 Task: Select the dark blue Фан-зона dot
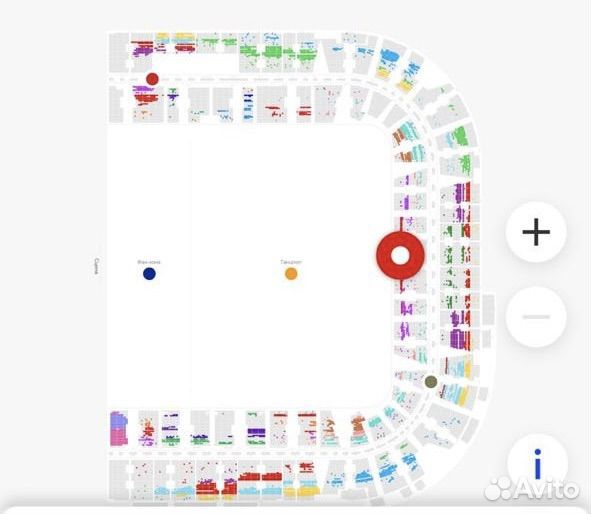coord(149,274)
